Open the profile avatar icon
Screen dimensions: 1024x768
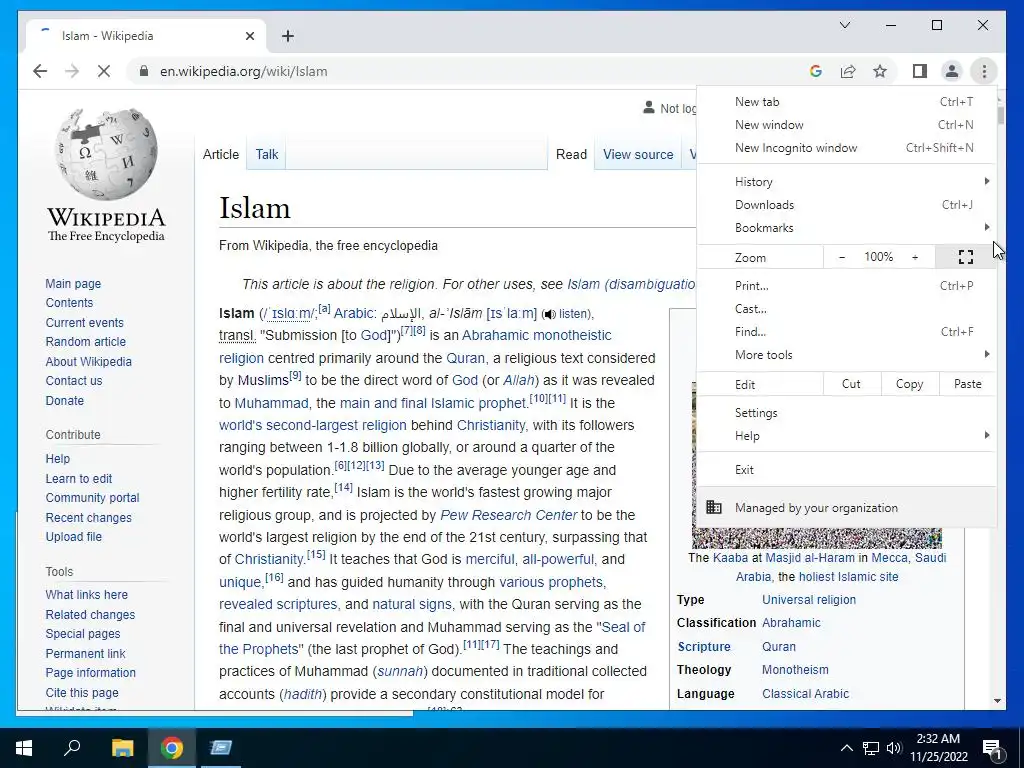pyautogui.click(x=952, y=71)
